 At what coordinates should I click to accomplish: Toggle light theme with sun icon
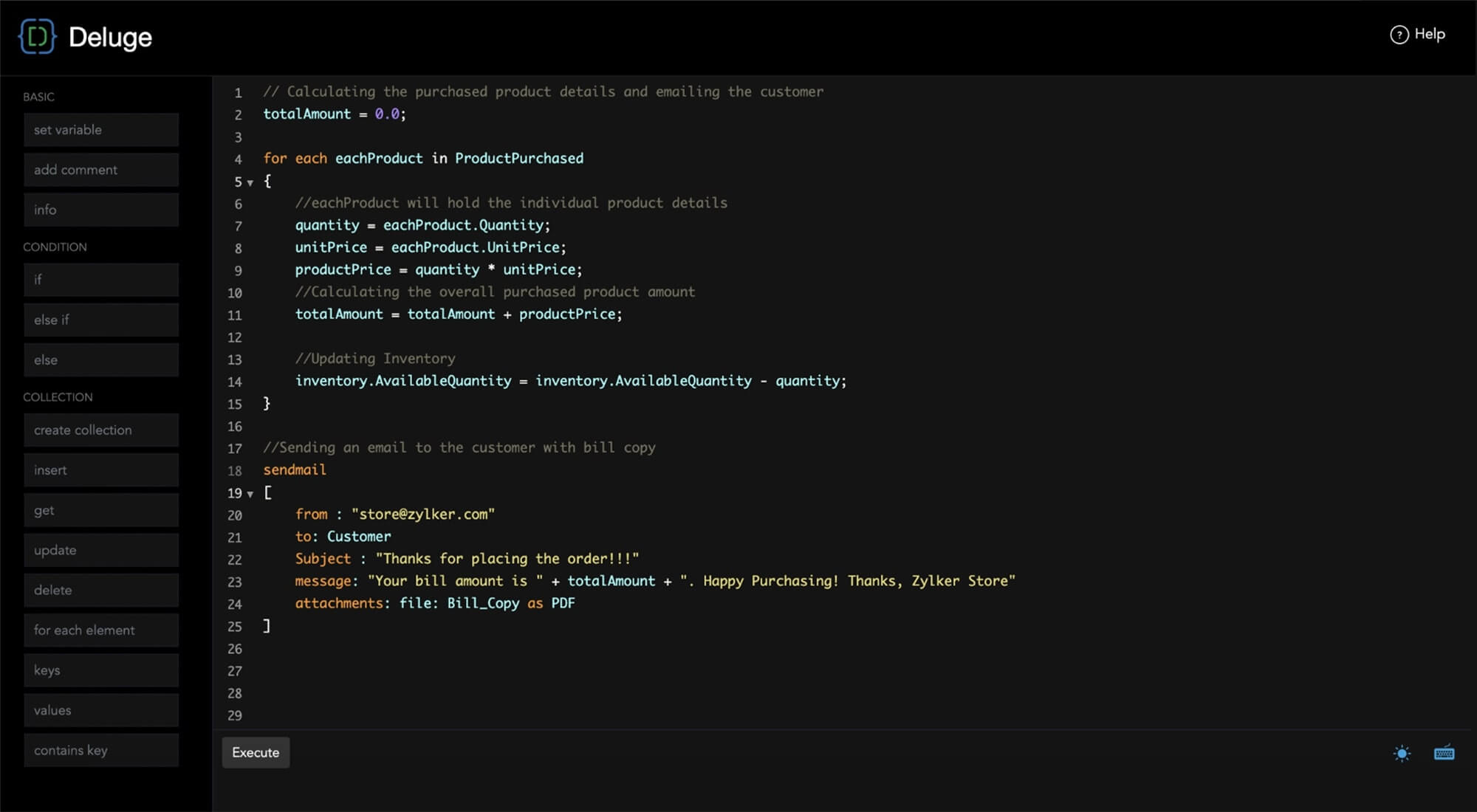tap(1401, 753)
